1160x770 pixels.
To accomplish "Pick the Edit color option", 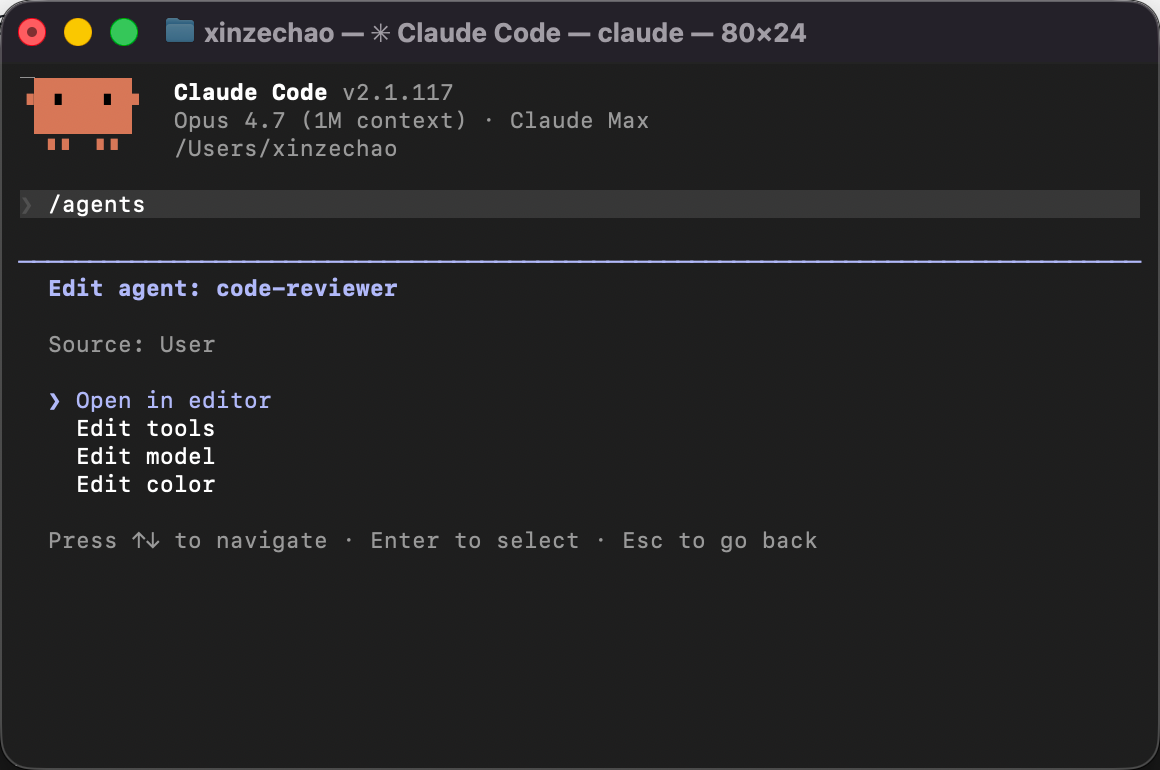I will [146, 485].
